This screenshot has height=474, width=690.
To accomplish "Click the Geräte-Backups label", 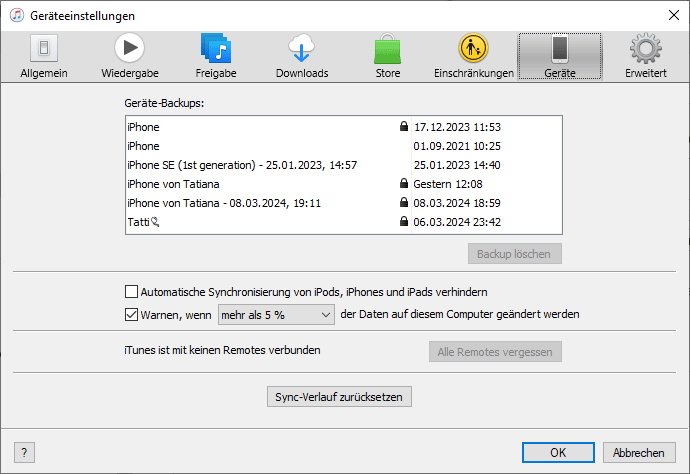I will (164, 103).
